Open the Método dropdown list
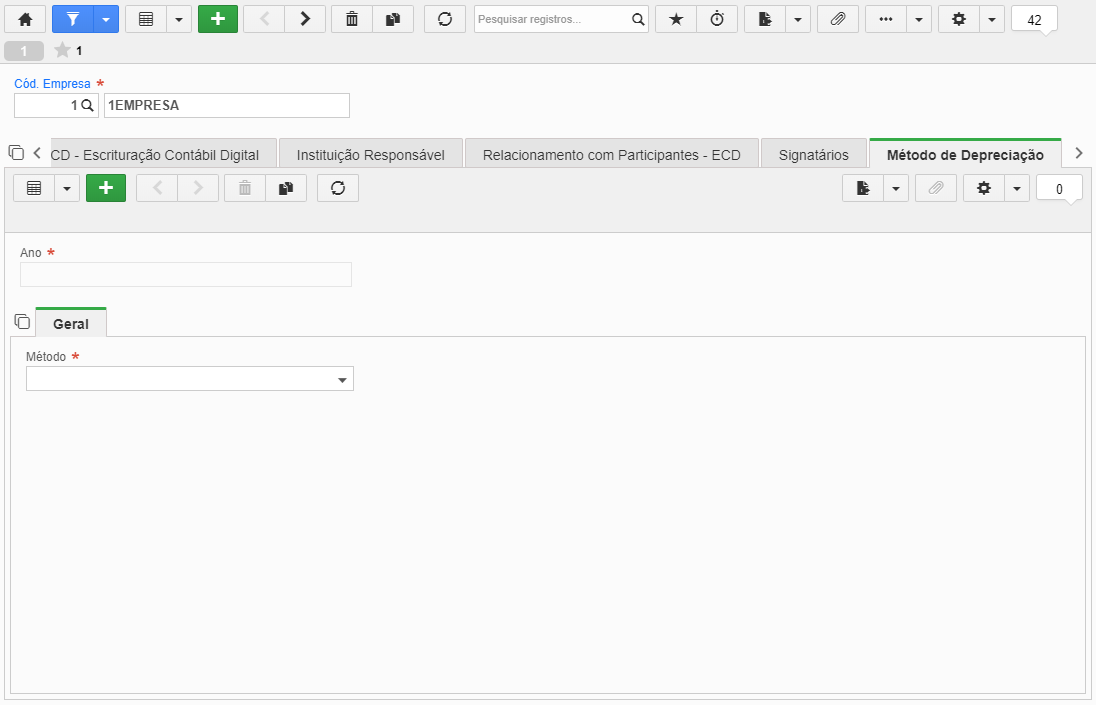This screenshot has width=1096, height=705. (189, 379)
